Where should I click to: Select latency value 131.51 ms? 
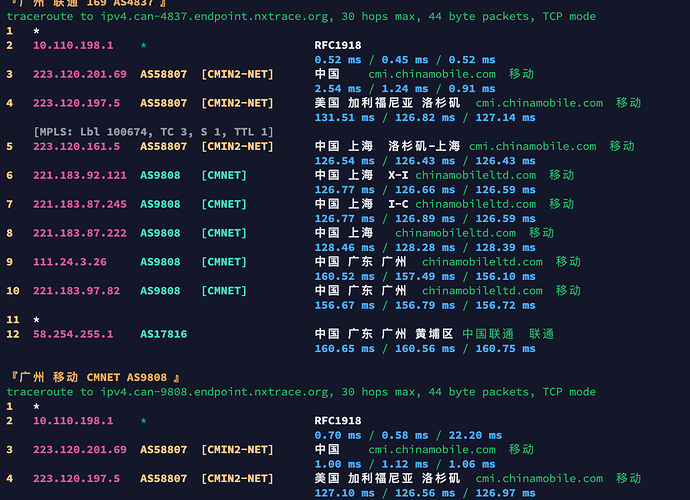pos(345,118)
